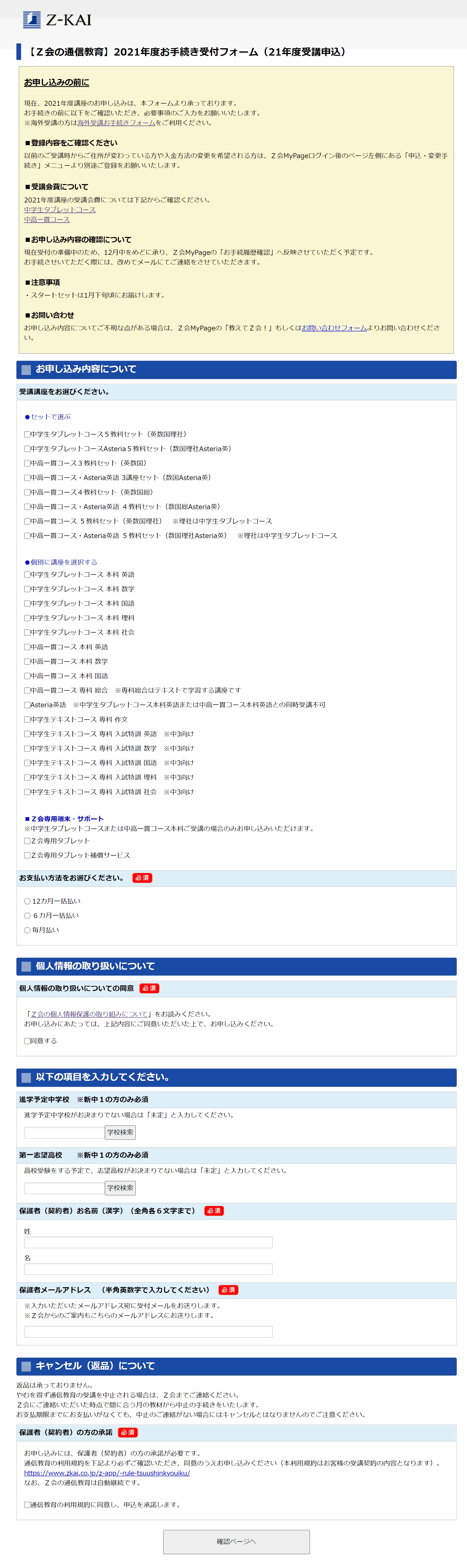Viewport: 467px width, 1568px height.
Task: Click the 個人情報の取り扱いについて header icon
Action: tap(26, 967)
